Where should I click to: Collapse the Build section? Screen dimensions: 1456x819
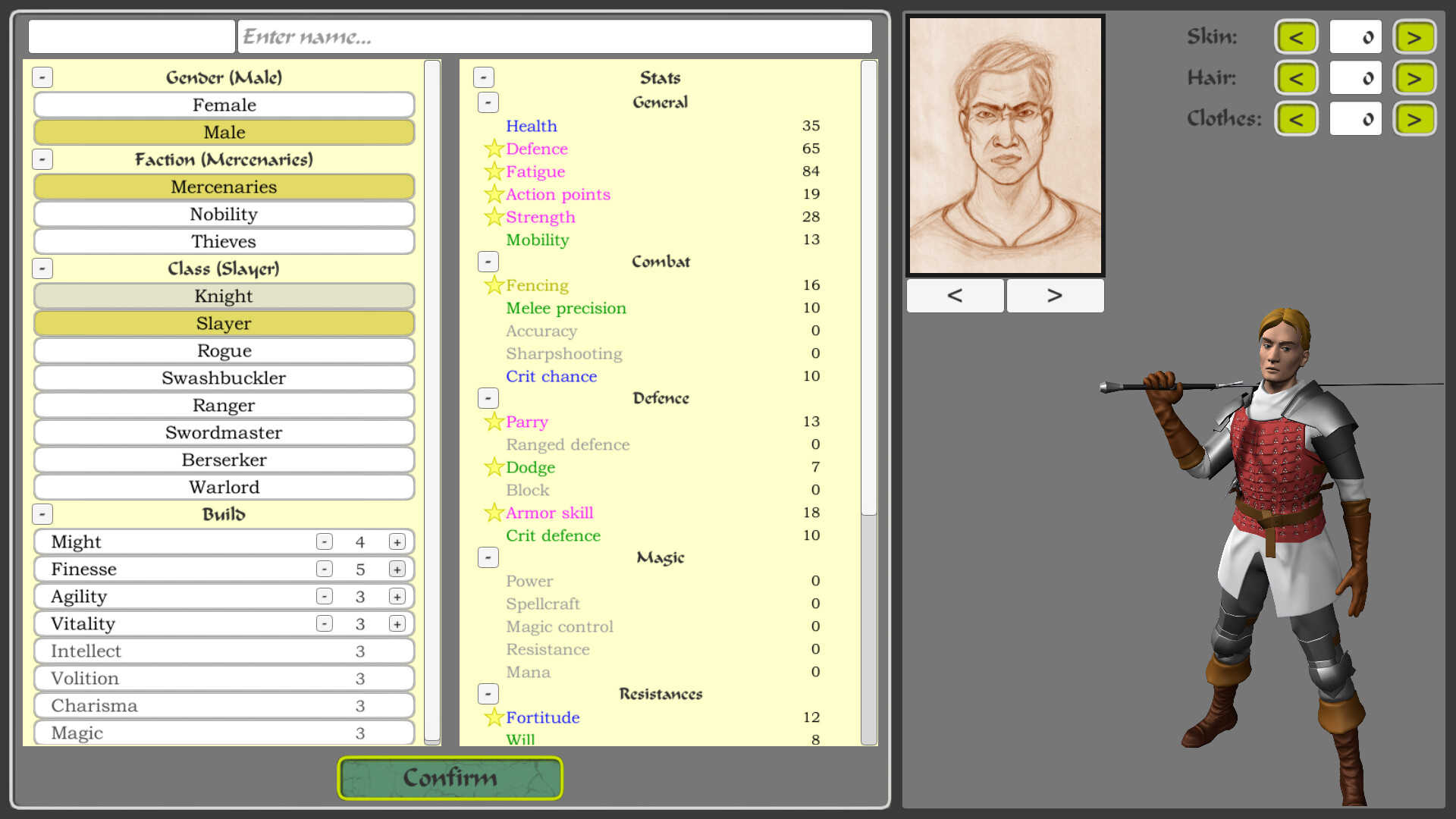(42, 514)
